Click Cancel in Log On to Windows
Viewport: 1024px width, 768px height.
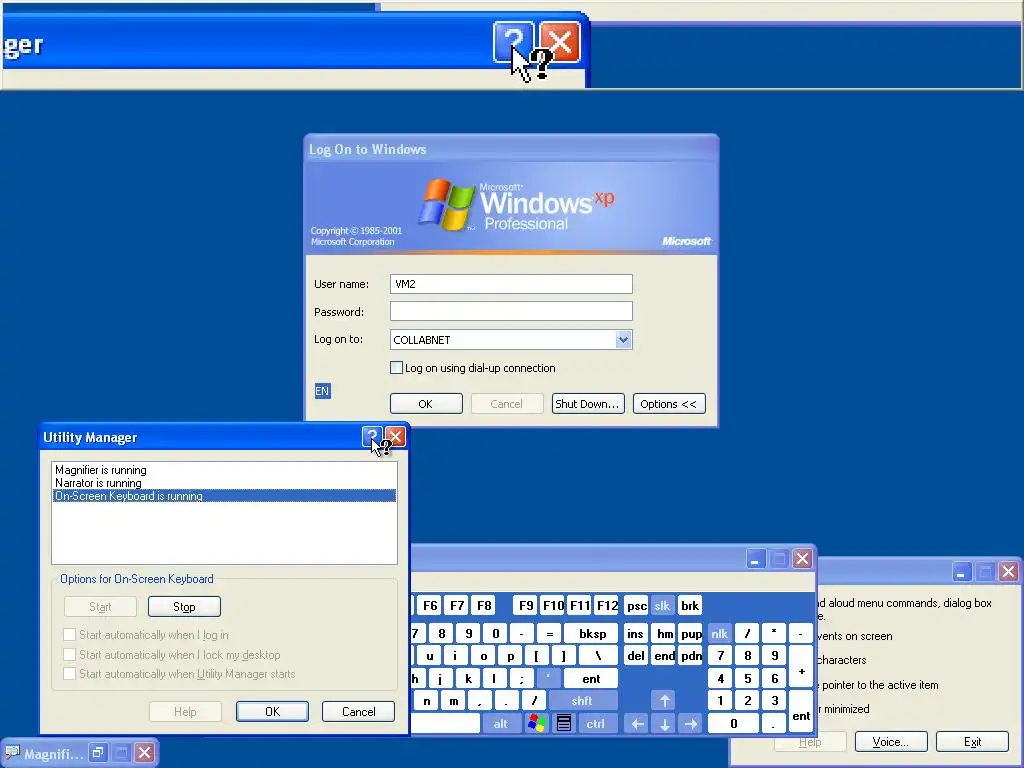[x=506, y=404]
